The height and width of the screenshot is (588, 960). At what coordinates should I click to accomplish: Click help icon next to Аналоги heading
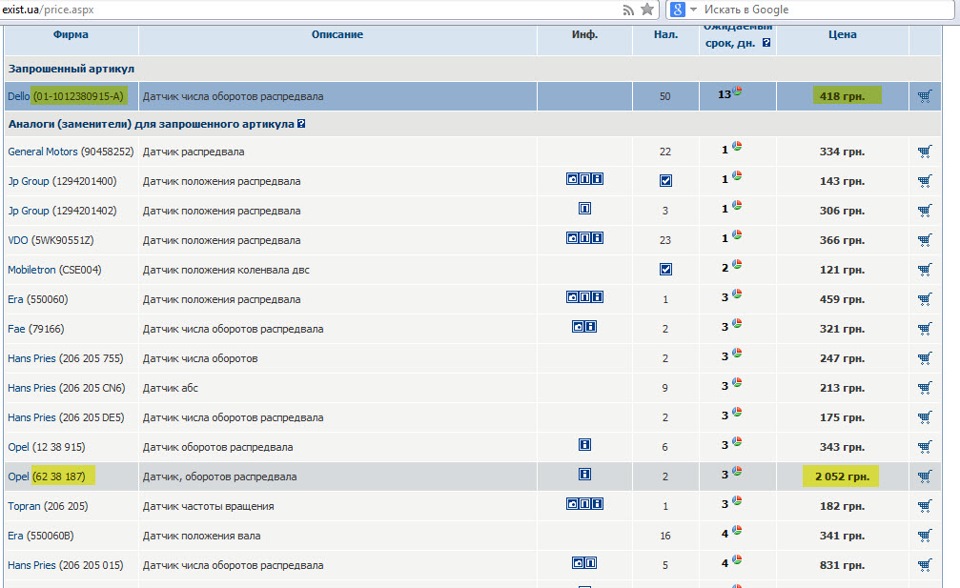coord(301,124)
